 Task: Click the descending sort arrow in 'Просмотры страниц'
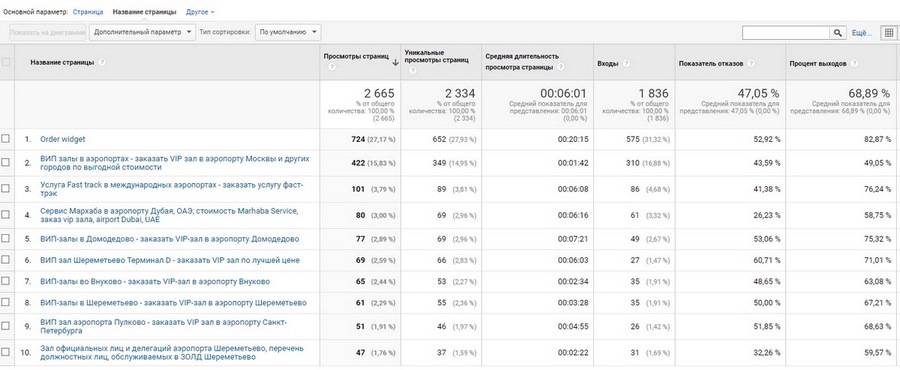(395, 63)
